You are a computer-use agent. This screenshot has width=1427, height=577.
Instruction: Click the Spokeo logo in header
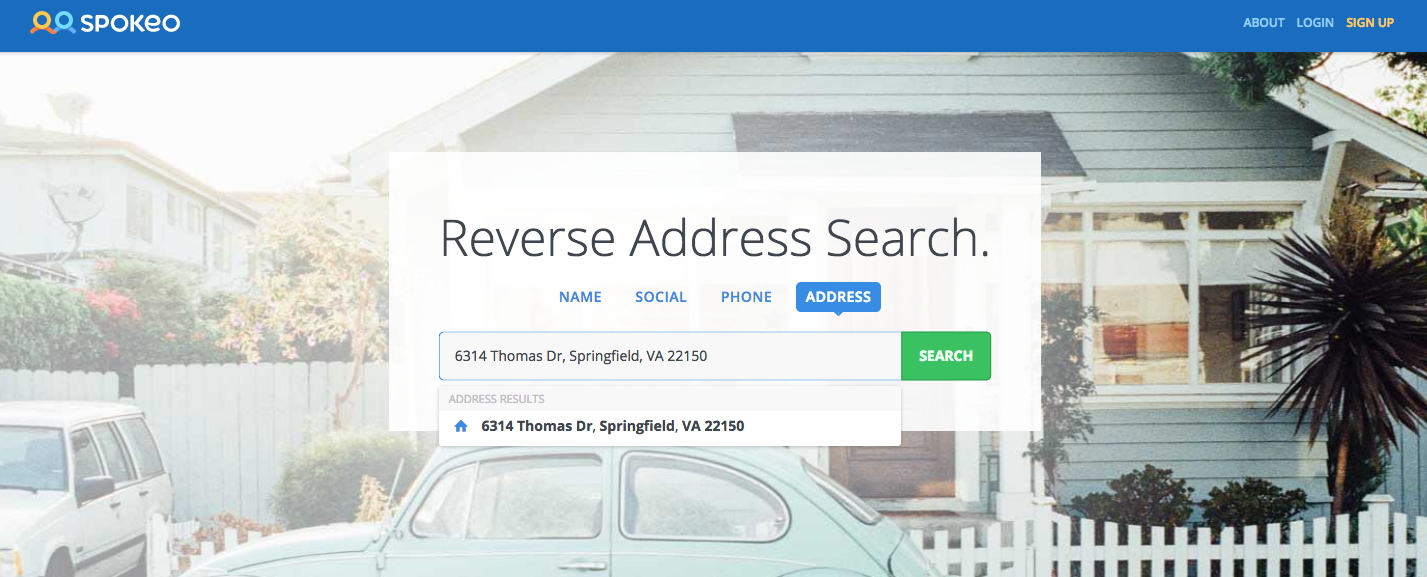pos(105,22)
